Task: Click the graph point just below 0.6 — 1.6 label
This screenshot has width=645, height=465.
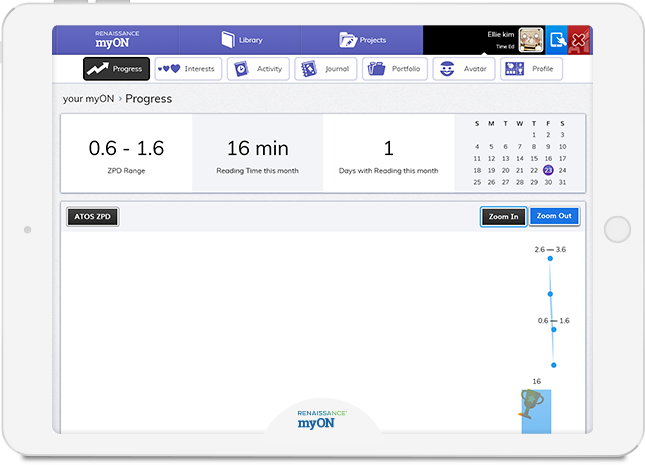Action: tap(554, 330)
